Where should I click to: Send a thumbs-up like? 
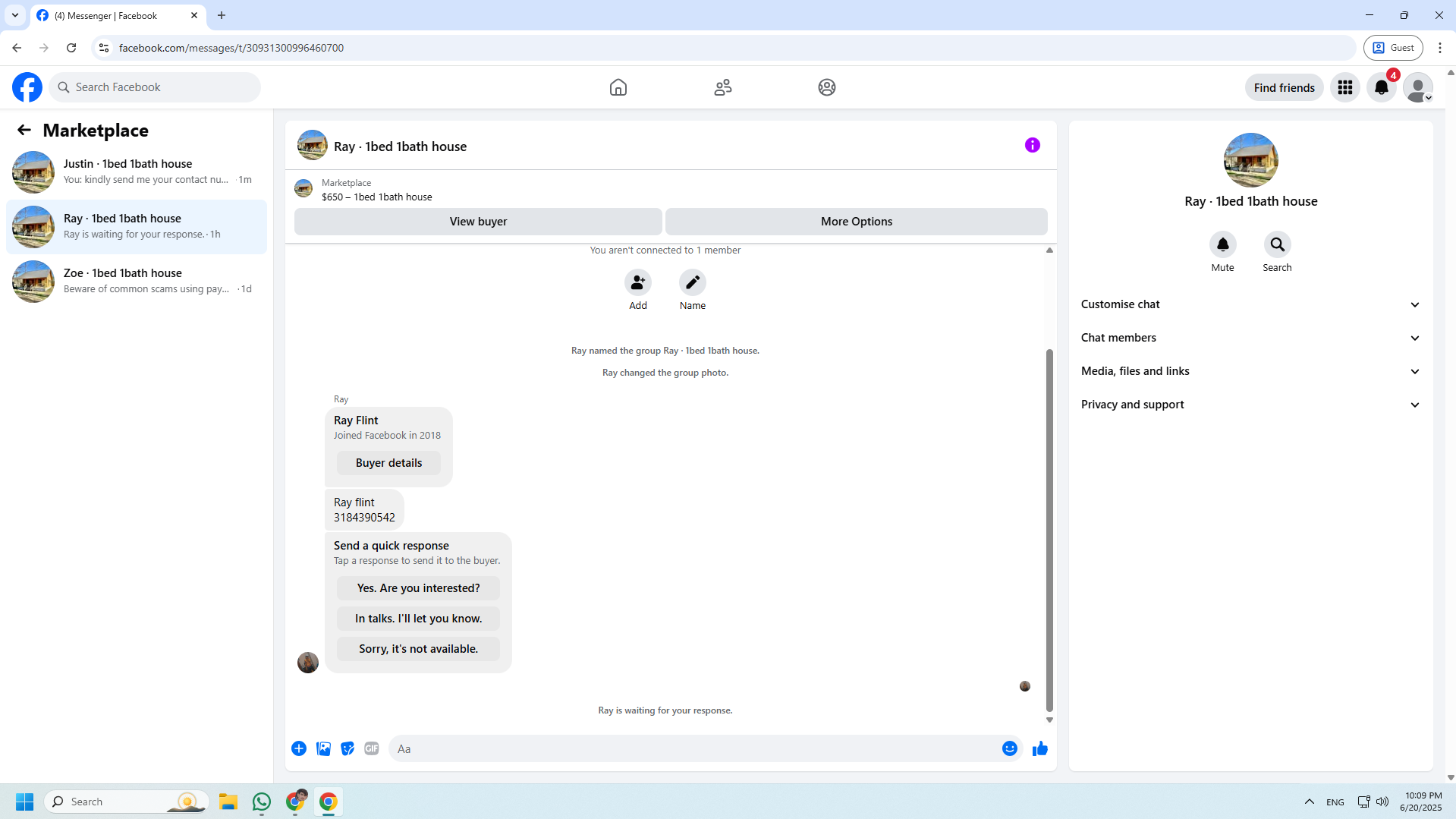click(1040, 748)
